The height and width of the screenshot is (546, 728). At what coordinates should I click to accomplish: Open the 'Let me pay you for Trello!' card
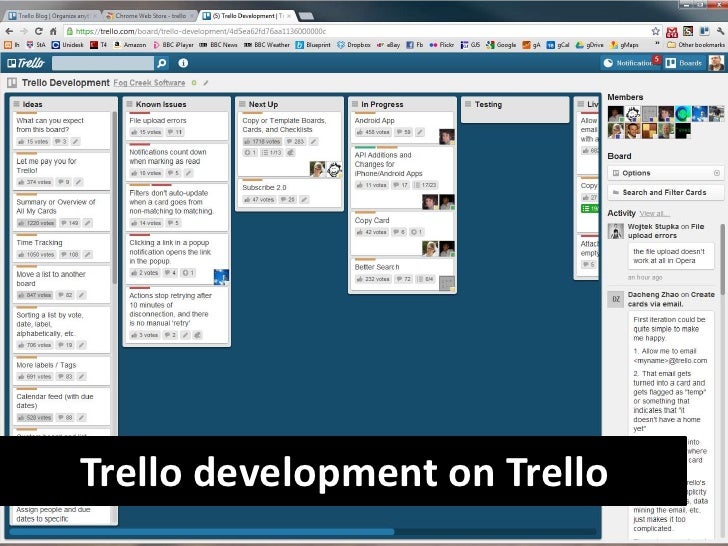click(x=61, y=171)
